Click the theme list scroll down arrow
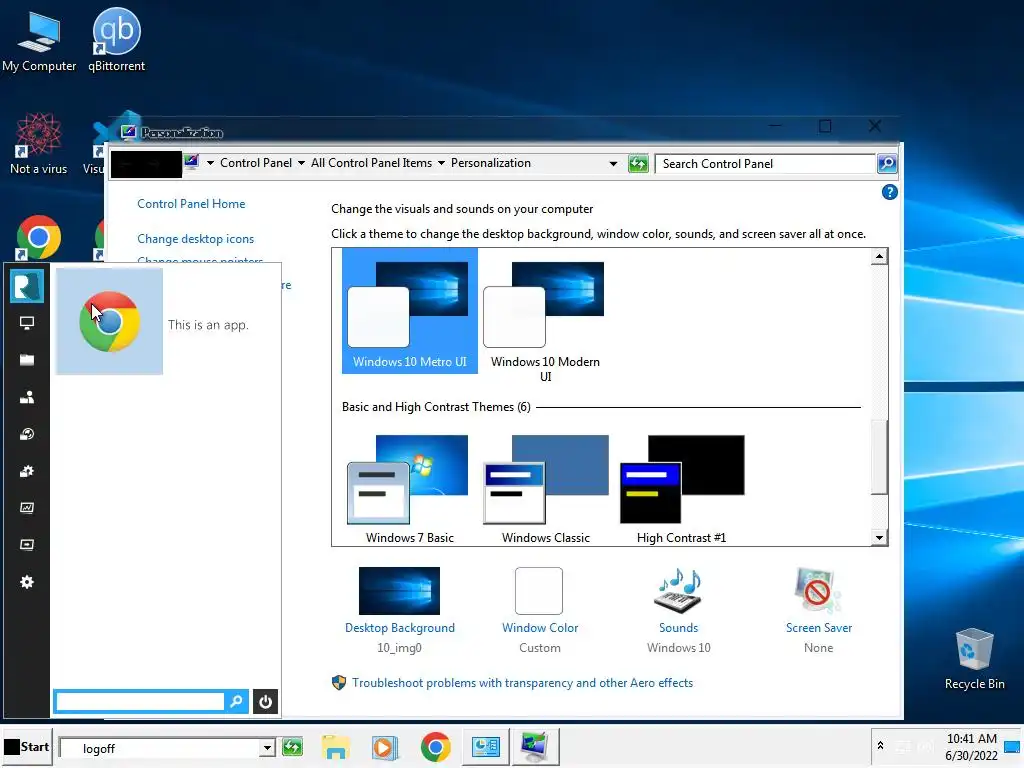The height and width of the screenshot is (768, 1024). click(x=879, y=537)
